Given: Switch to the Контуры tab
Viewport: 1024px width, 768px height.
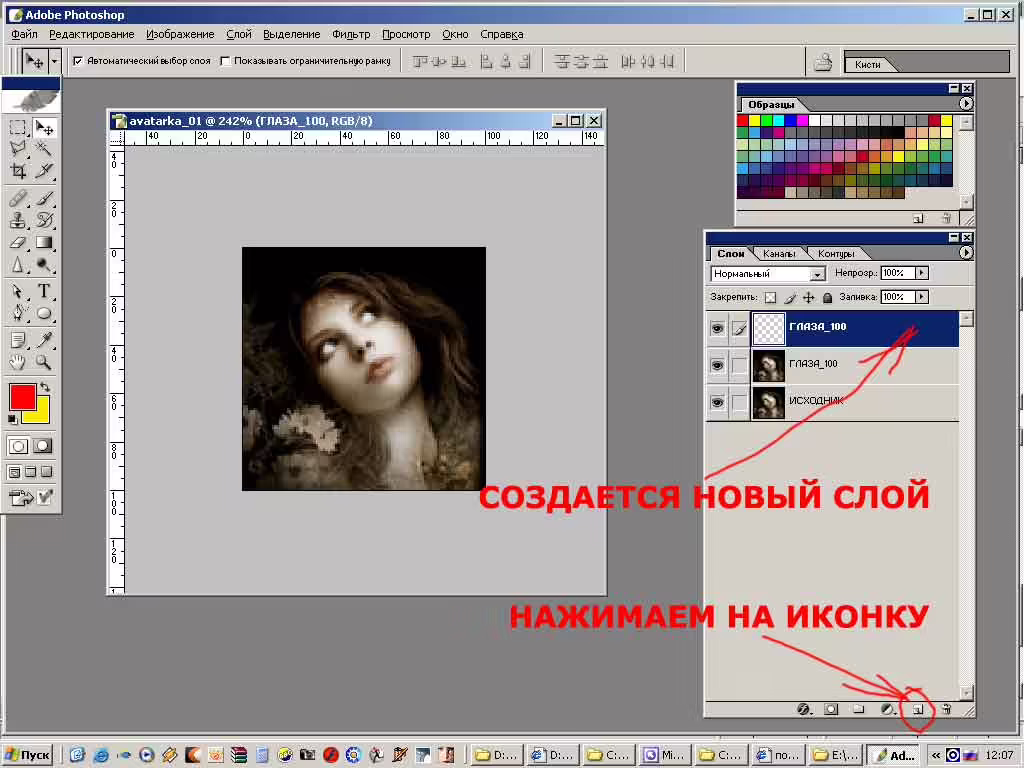Looking at the screenshot, I should [836, 253].
